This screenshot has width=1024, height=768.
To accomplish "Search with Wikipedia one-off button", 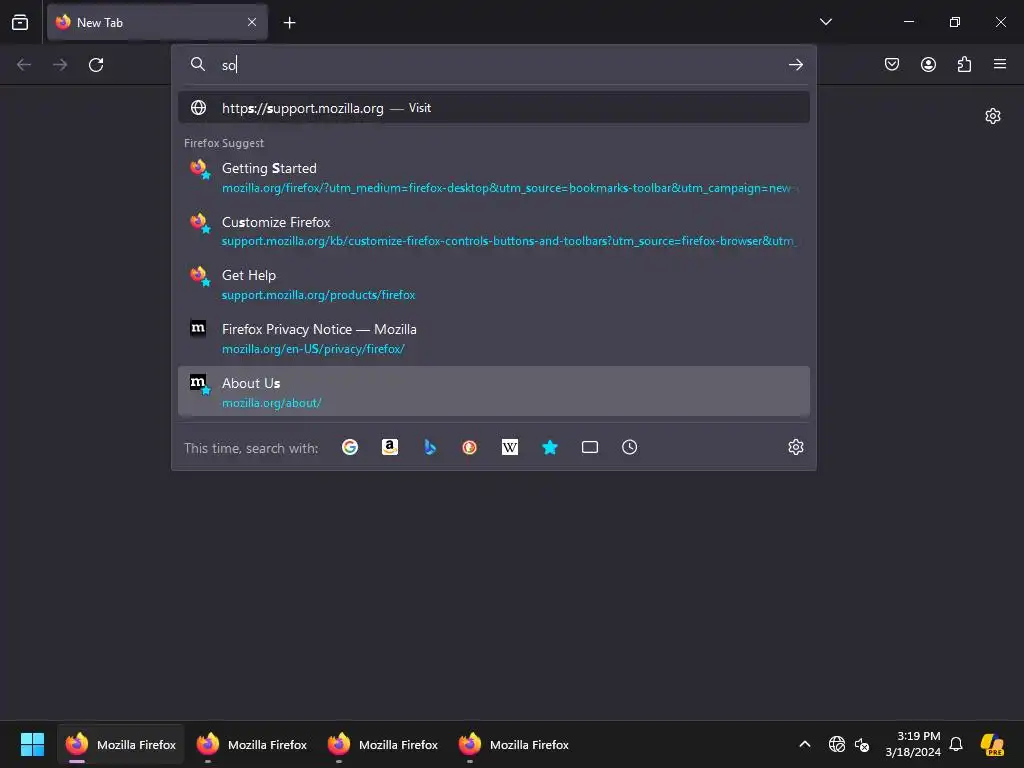I will click(x=509, y=447).
